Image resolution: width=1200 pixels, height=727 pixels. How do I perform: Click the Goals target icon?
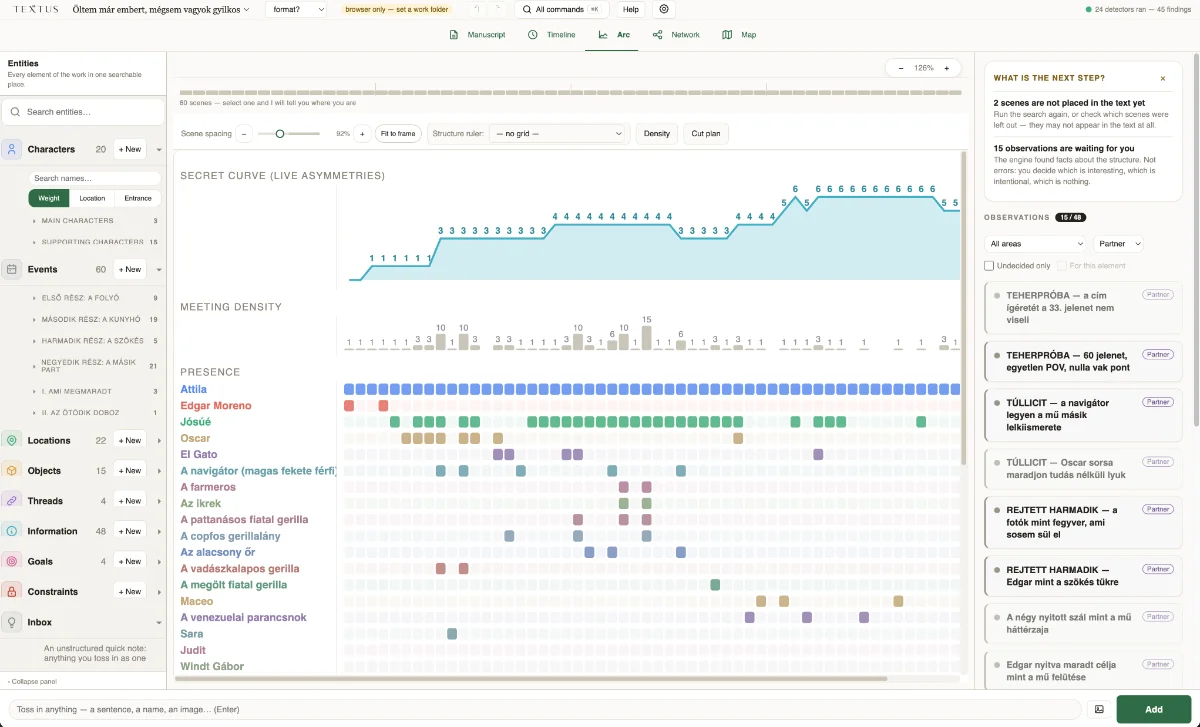point(12,561)
